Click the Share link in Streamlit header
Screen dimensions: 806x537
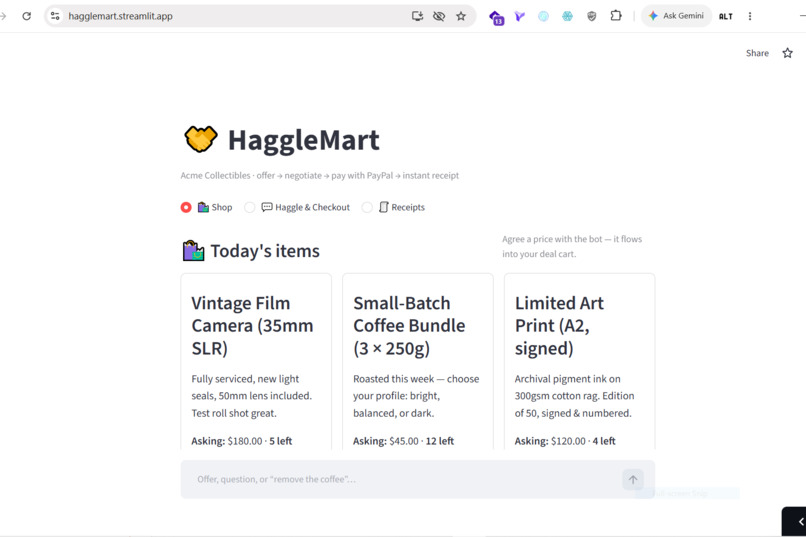(757, 53)
